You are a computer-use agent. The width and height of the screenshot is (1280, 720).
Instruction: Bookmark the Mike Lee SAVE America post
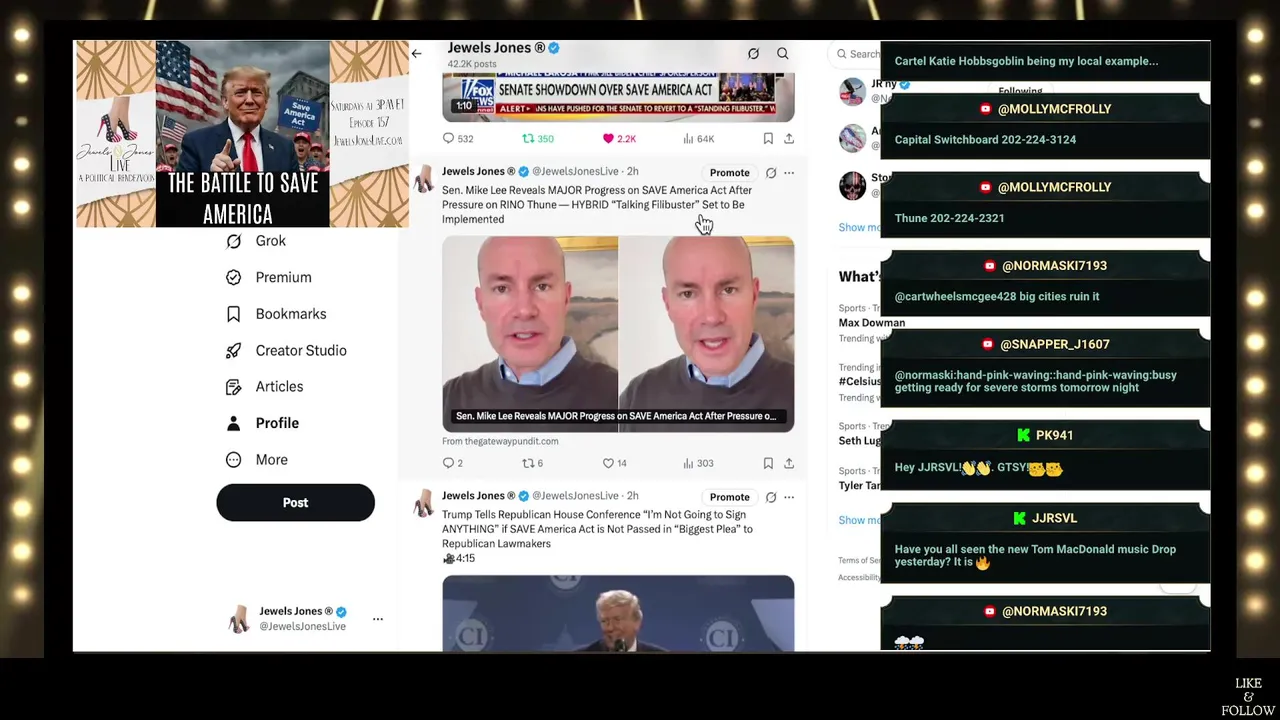pyautogui.click(x=768, y=463)
